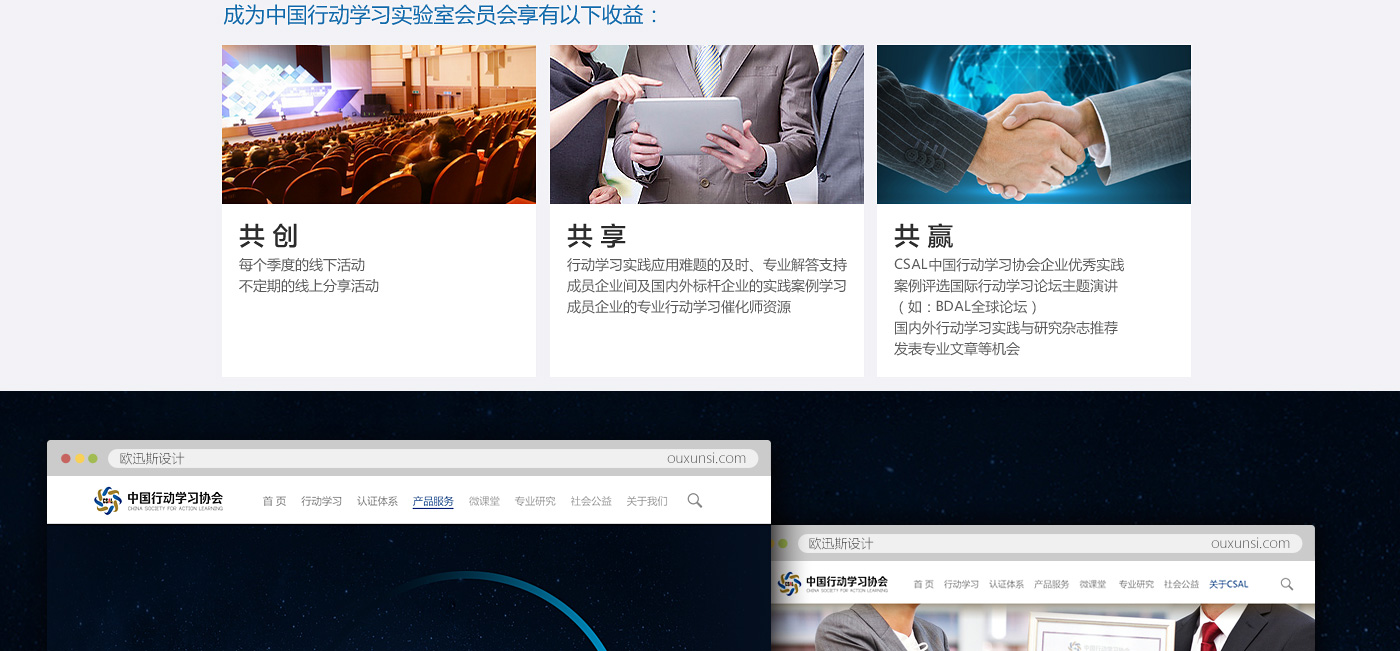The width and height of the screenshot is (1400, 651).
Task: Click the 中国行动学习协会 logo in the front browser window
Action: pyautogui.click(x=159, y=500)
